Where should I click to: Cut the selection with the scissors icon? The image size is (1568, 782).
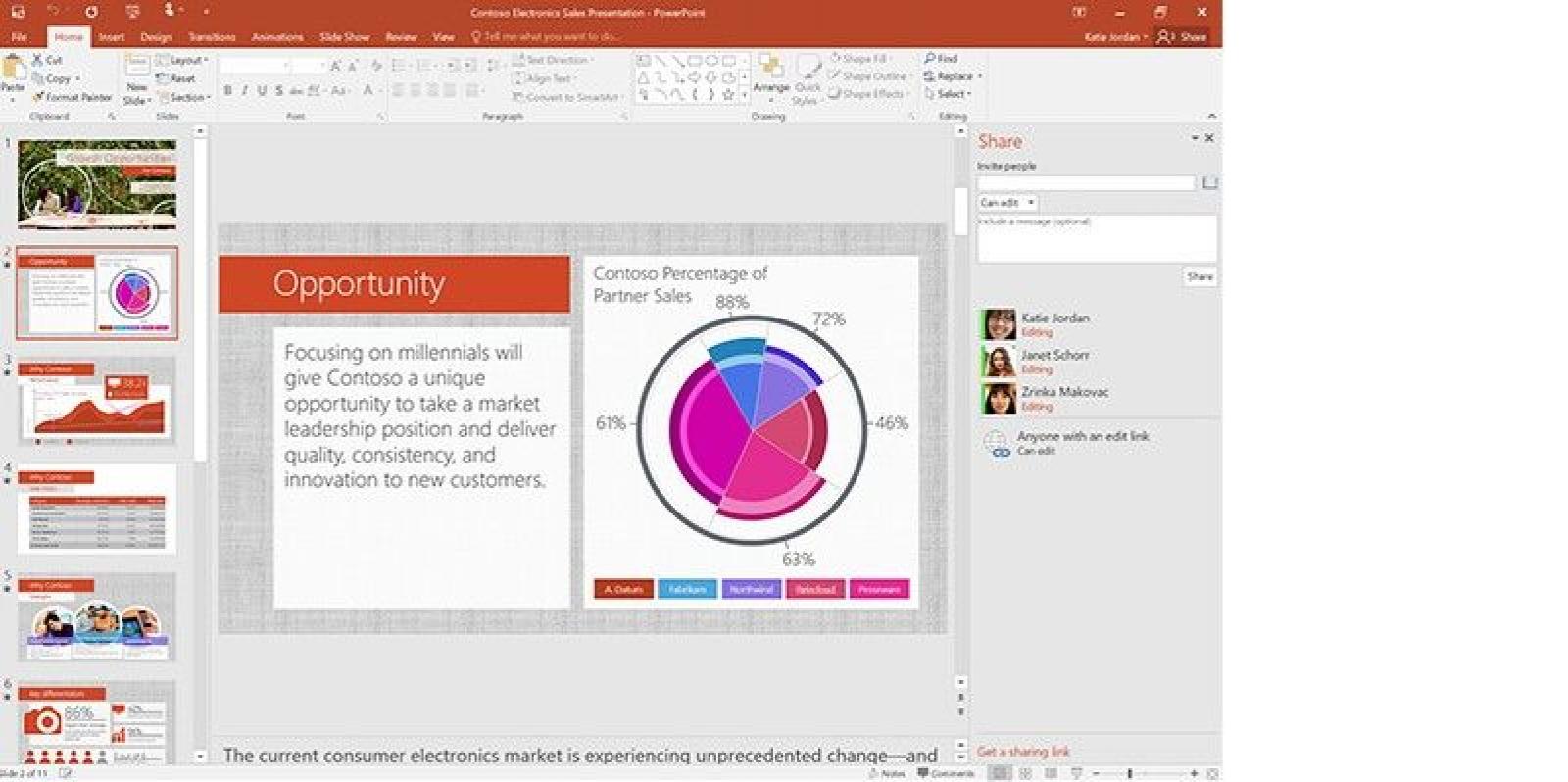click(47, 60)
